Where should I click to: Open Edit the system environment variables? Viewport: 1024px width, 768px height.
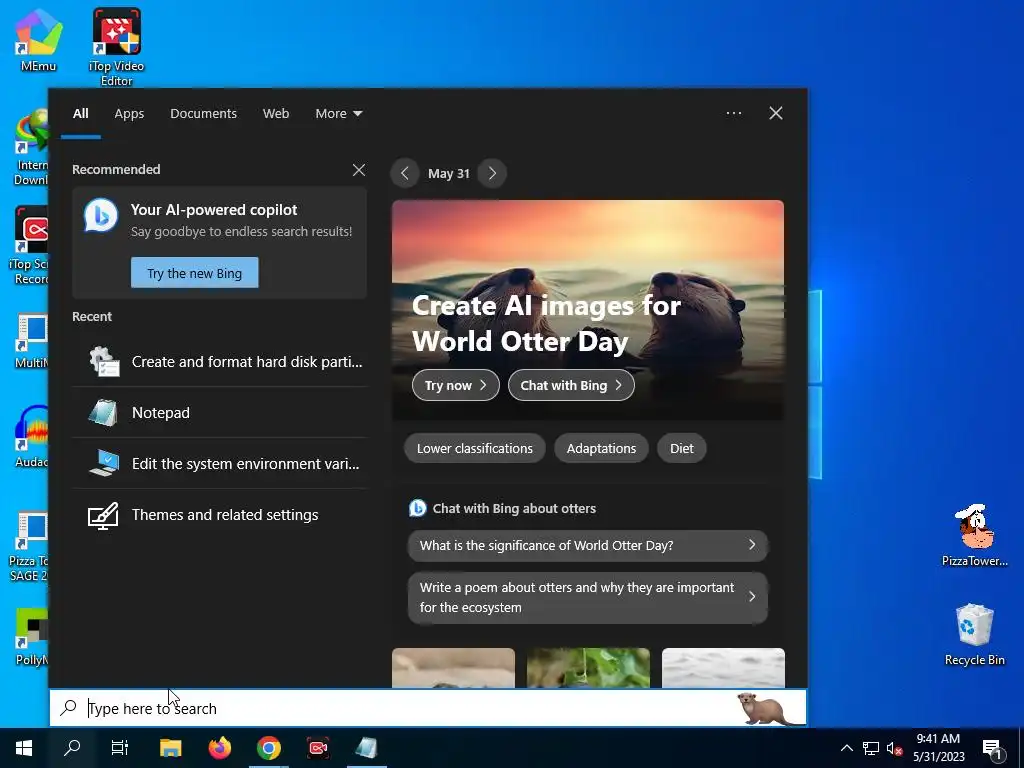[220, 464]
